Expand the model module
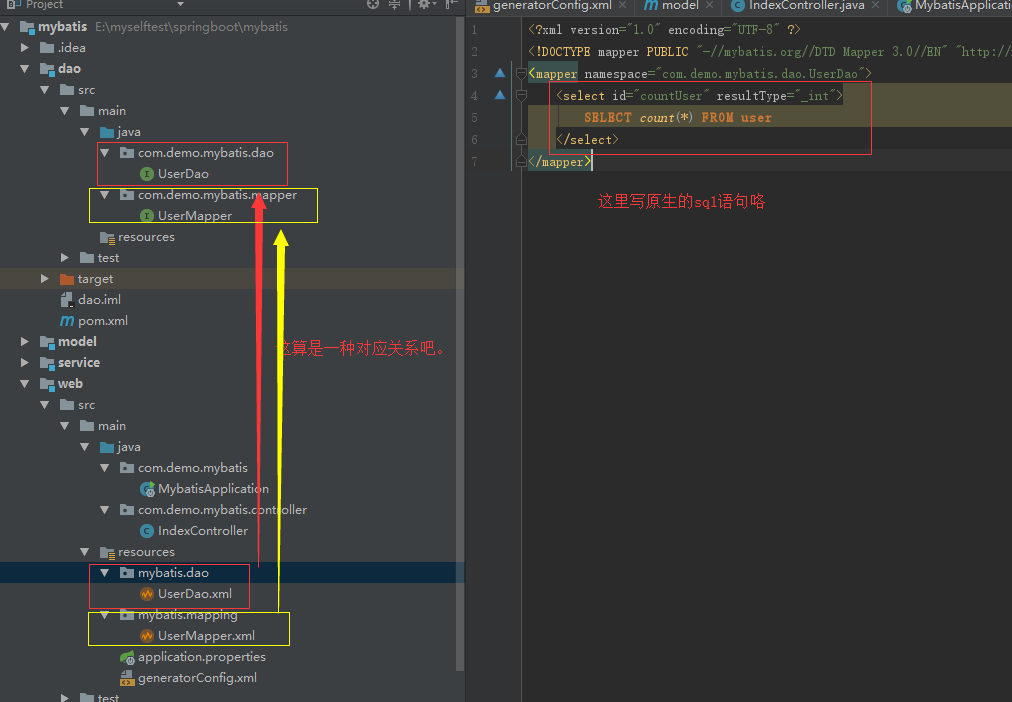The width and height of the screenshot is (1012, 702). click(x=24, y=342)
